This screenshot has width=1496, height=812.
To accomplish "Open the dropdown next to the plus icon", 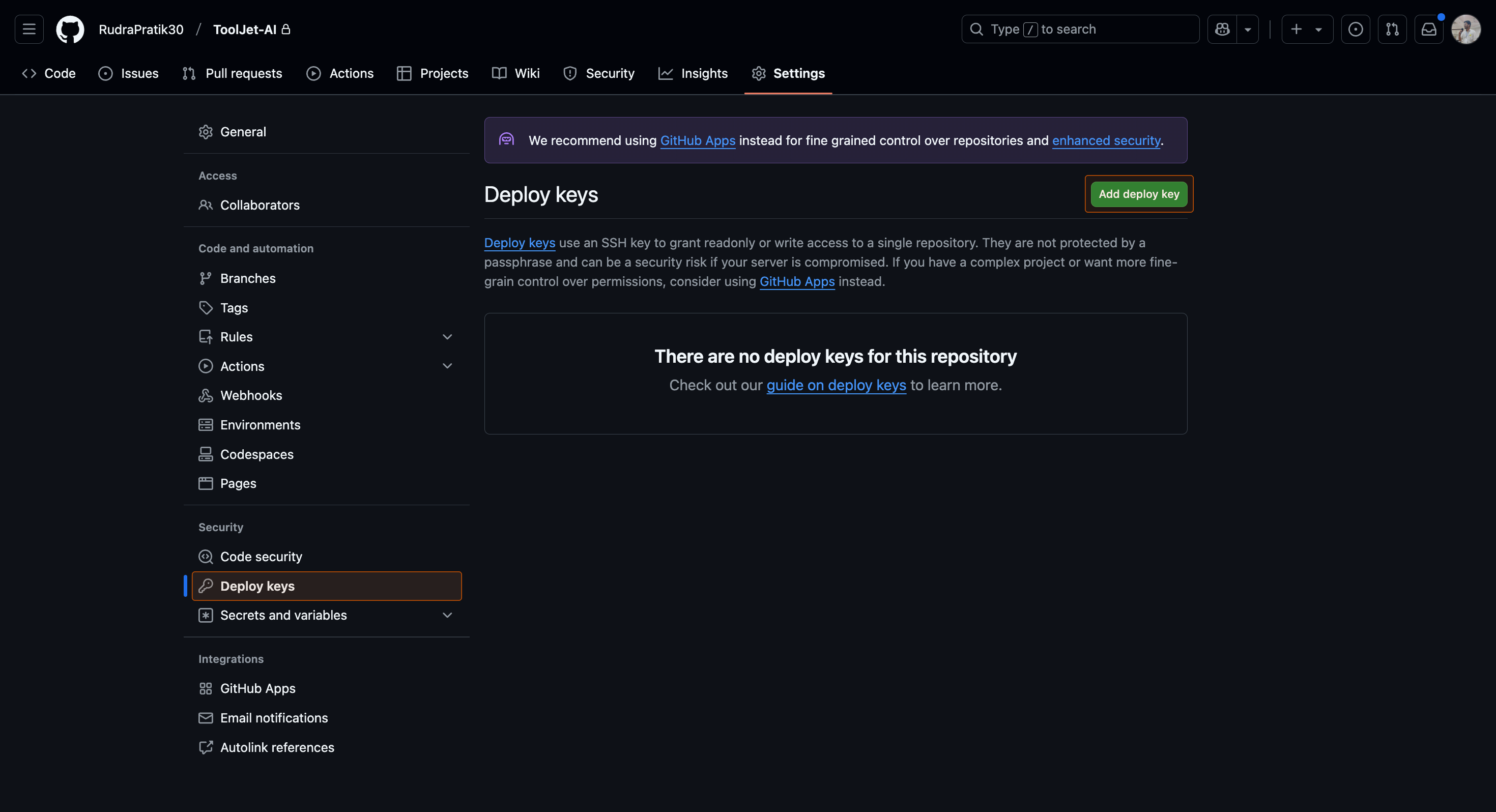I will click(1320, 29).
